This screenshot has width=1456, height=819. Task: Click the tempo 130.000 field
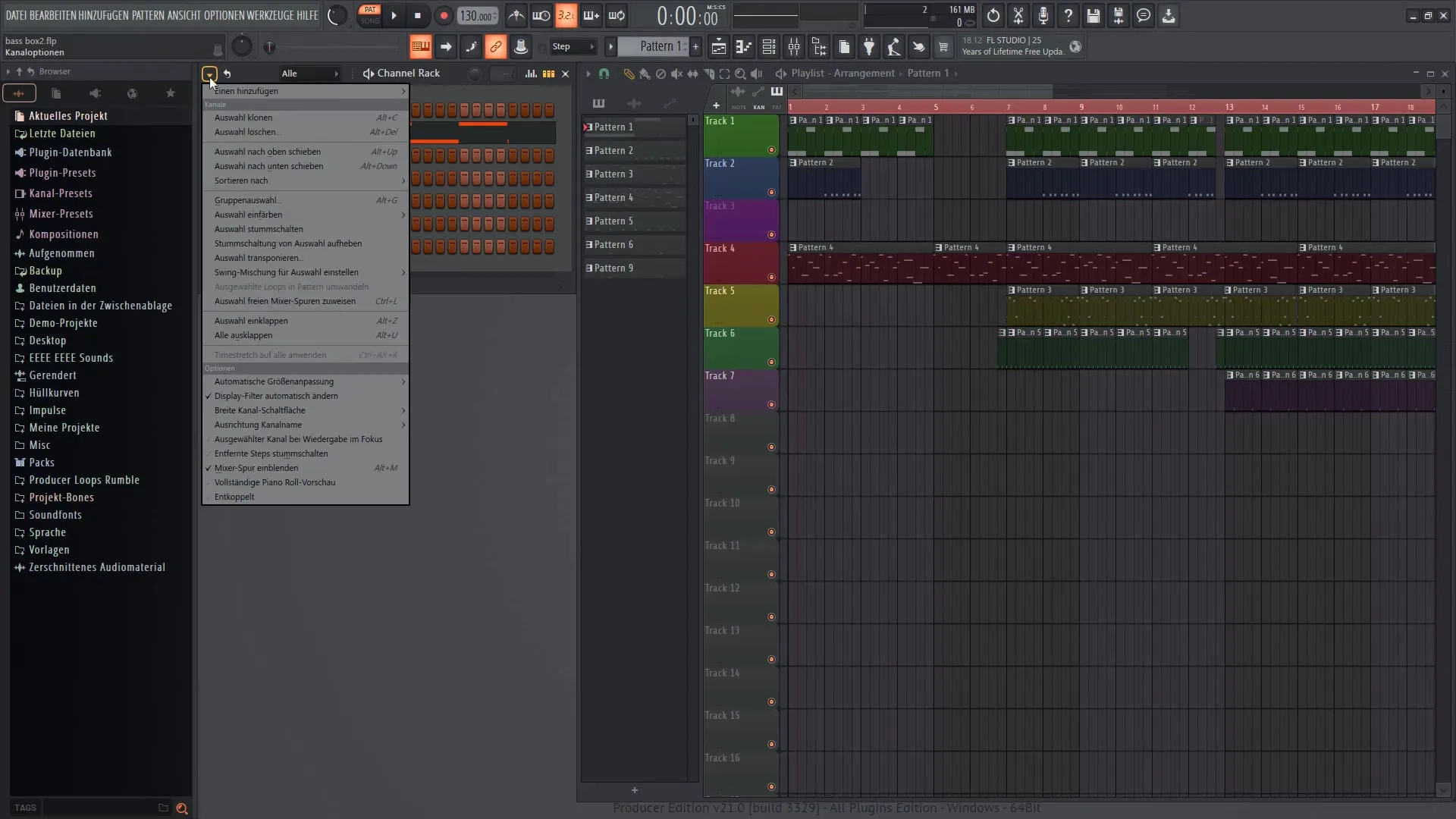478,16
